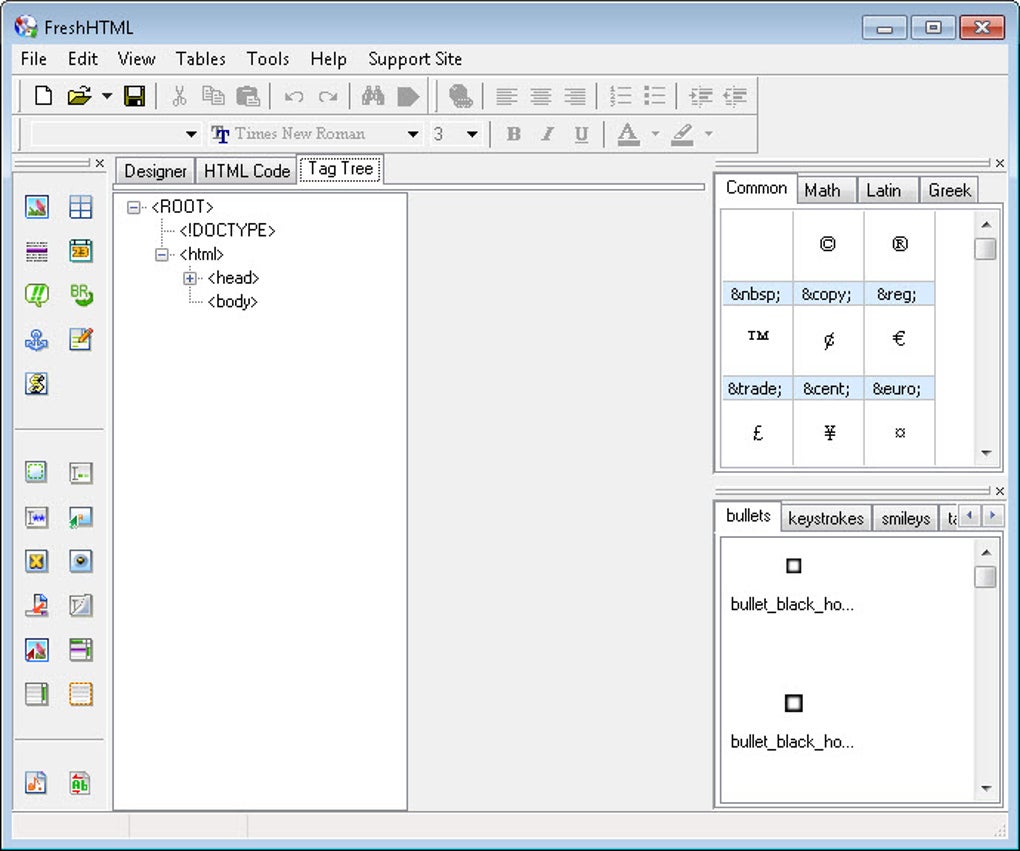Open the paragraph style dropdown
This screenshot has width=1020, height=851.
[x=191, y=134]
